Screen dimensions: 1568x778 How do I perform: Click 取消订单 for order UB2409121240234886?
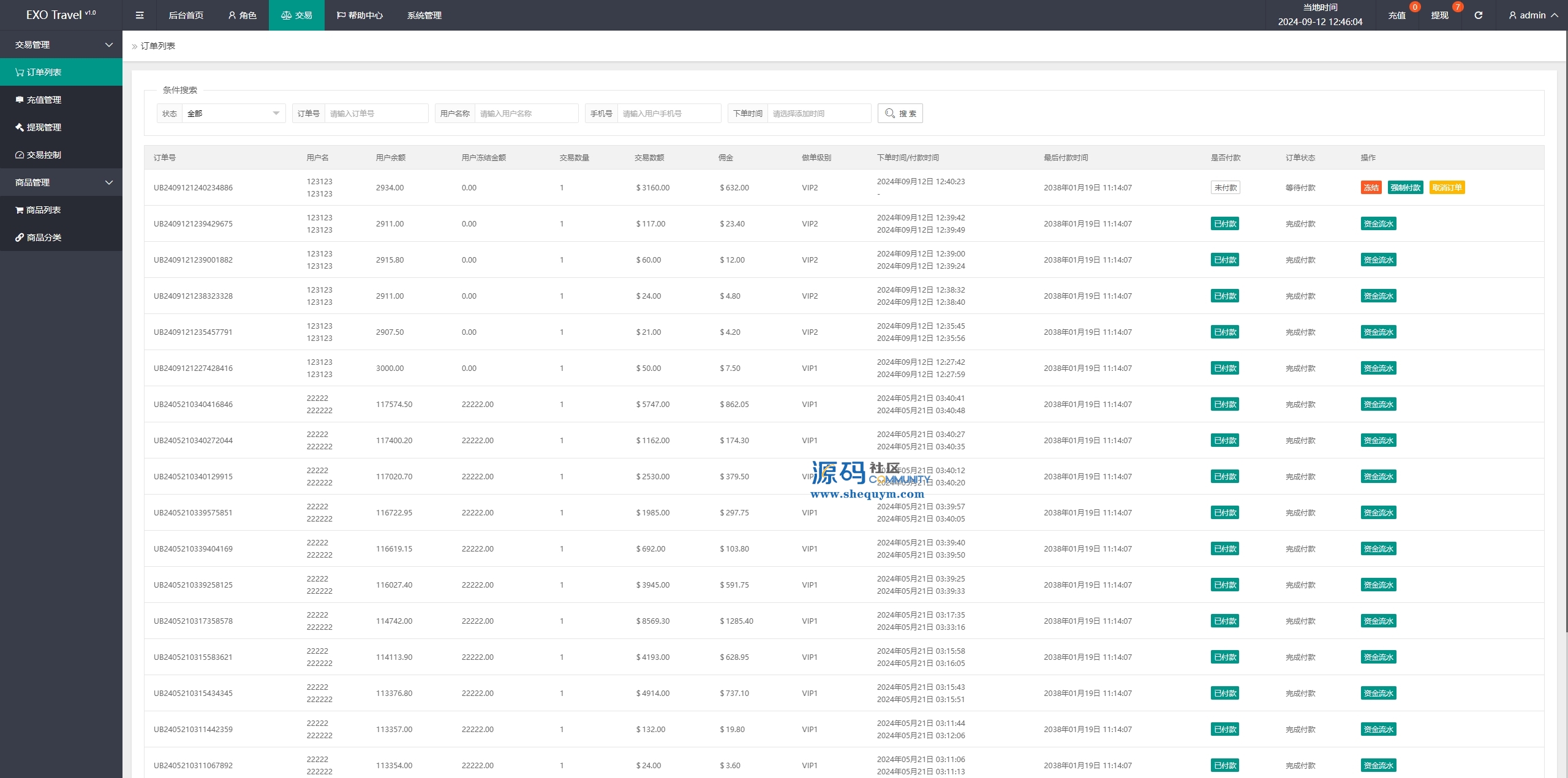point(1447,188)
